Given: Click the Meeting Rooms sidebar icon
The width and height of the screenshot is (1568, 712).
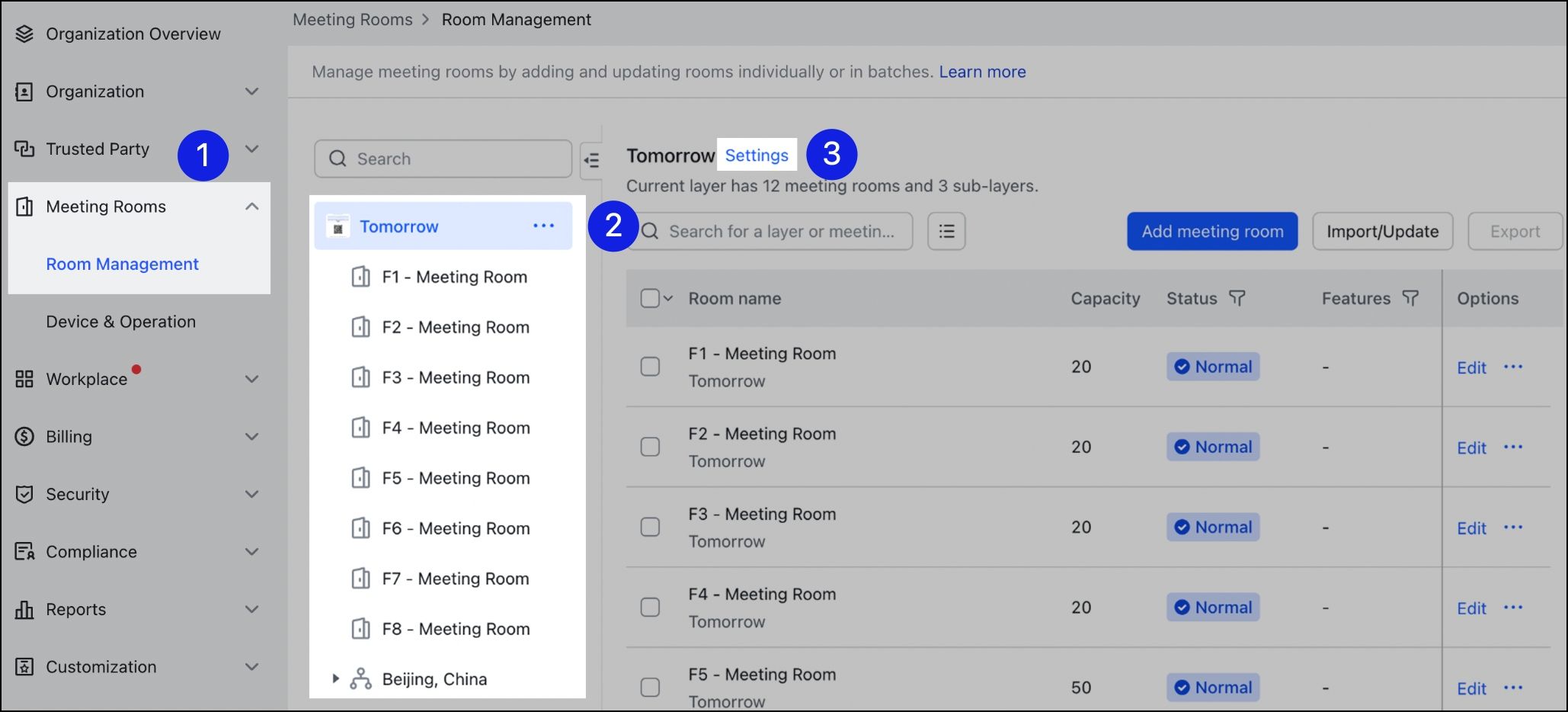Looking at the screenshot, I should coord(24,207).
